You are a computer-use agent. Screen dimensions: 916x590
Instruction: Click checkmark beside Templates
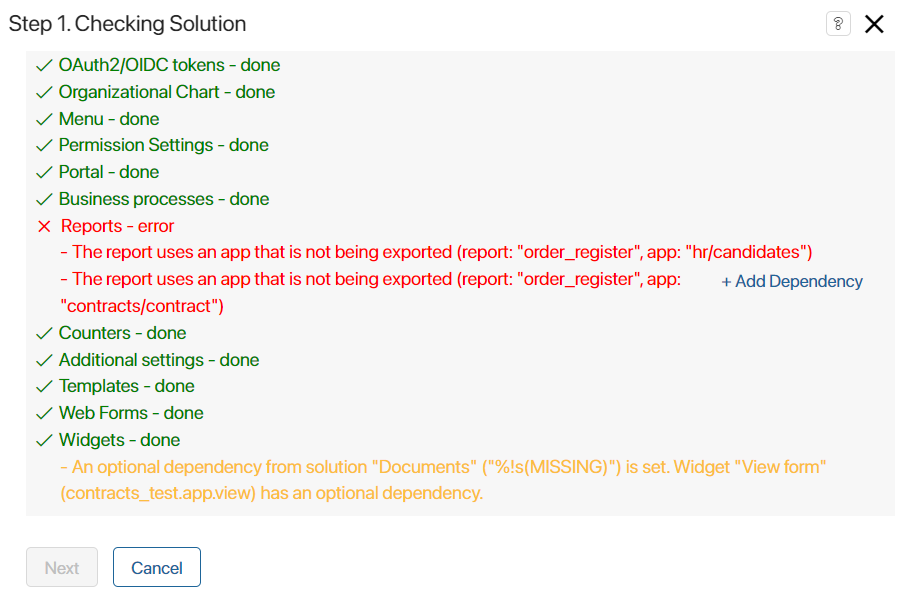point(44,387)
